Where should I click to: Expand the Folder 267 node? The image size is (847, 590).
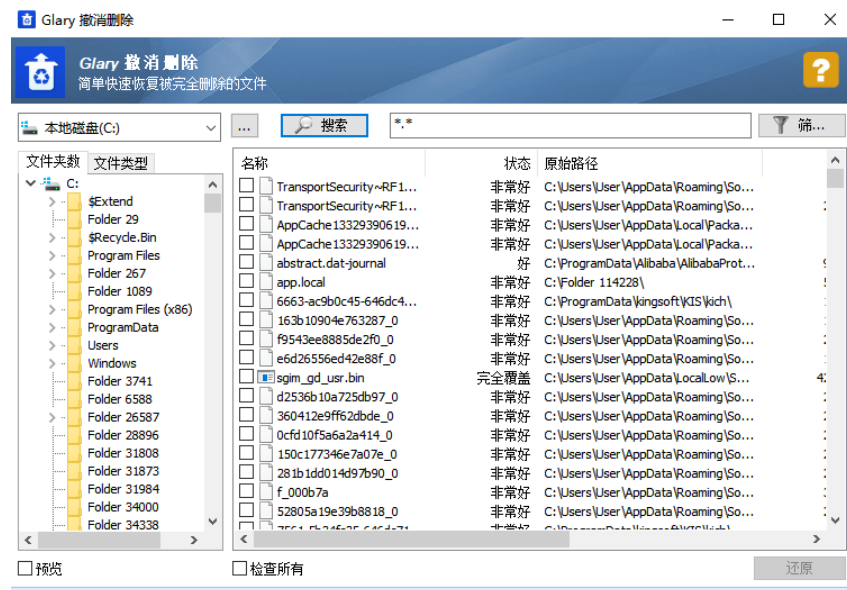pyautogui.click(x=52, y=273)
